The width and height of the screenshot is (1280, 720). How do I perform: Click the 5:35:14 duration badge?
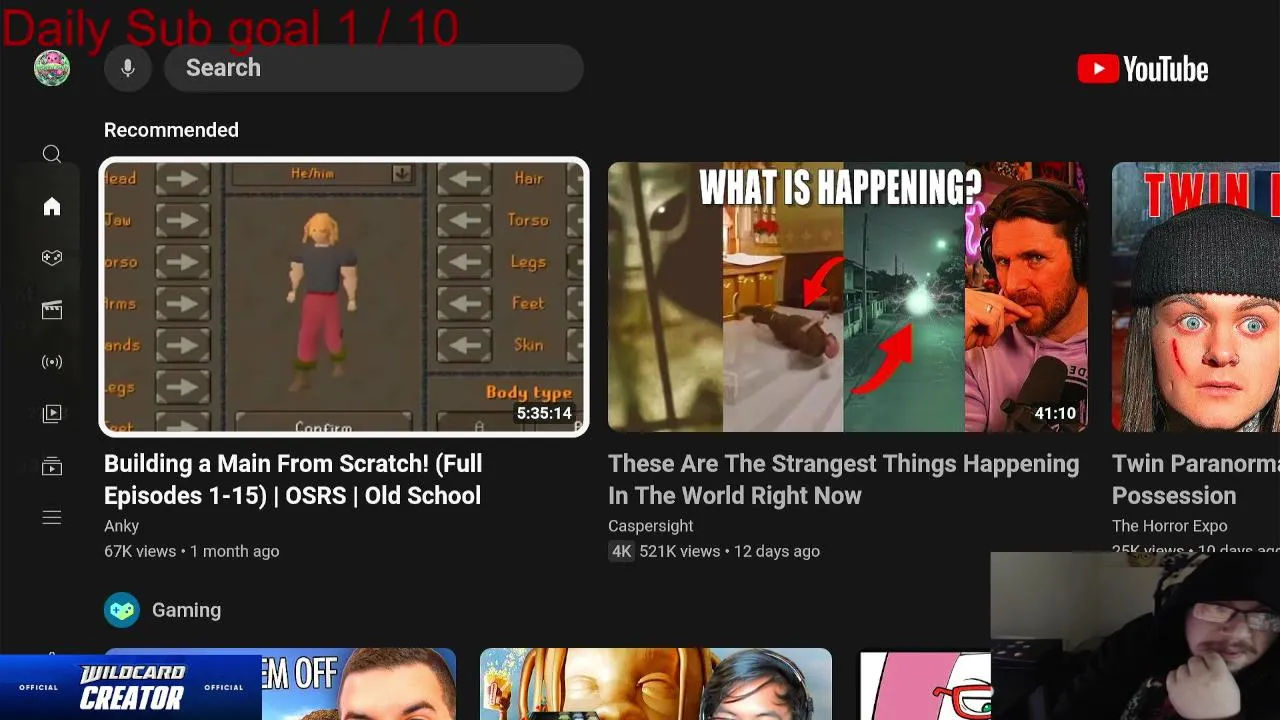point(544,413)
